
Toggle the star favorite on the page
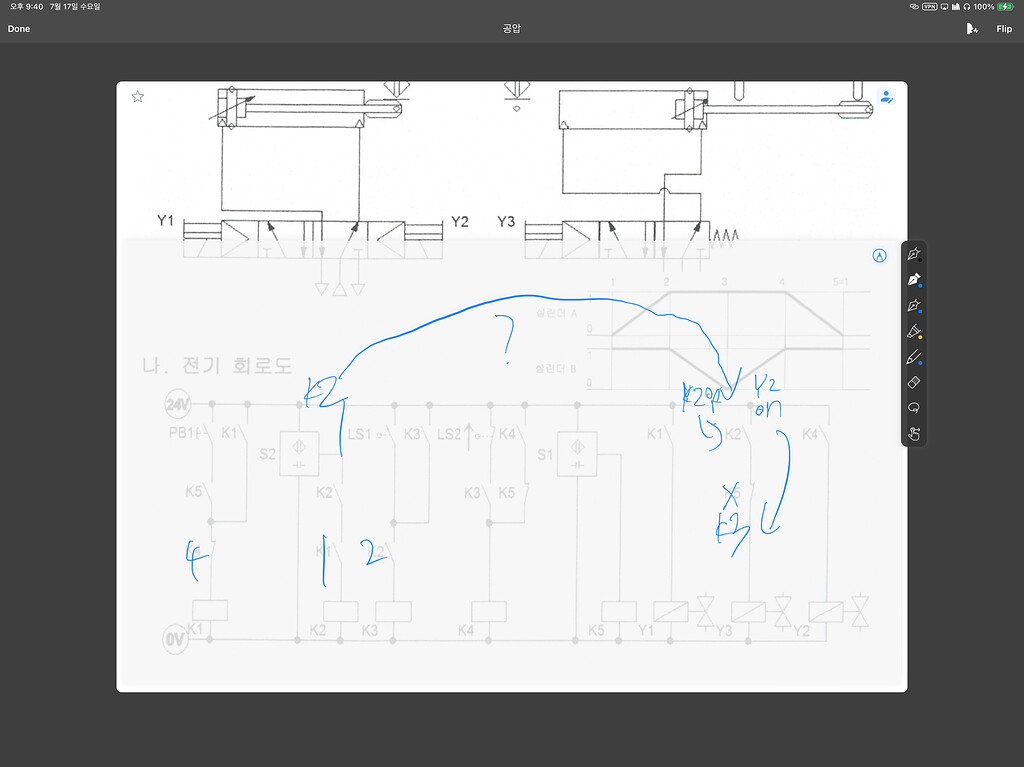point(137,96)
